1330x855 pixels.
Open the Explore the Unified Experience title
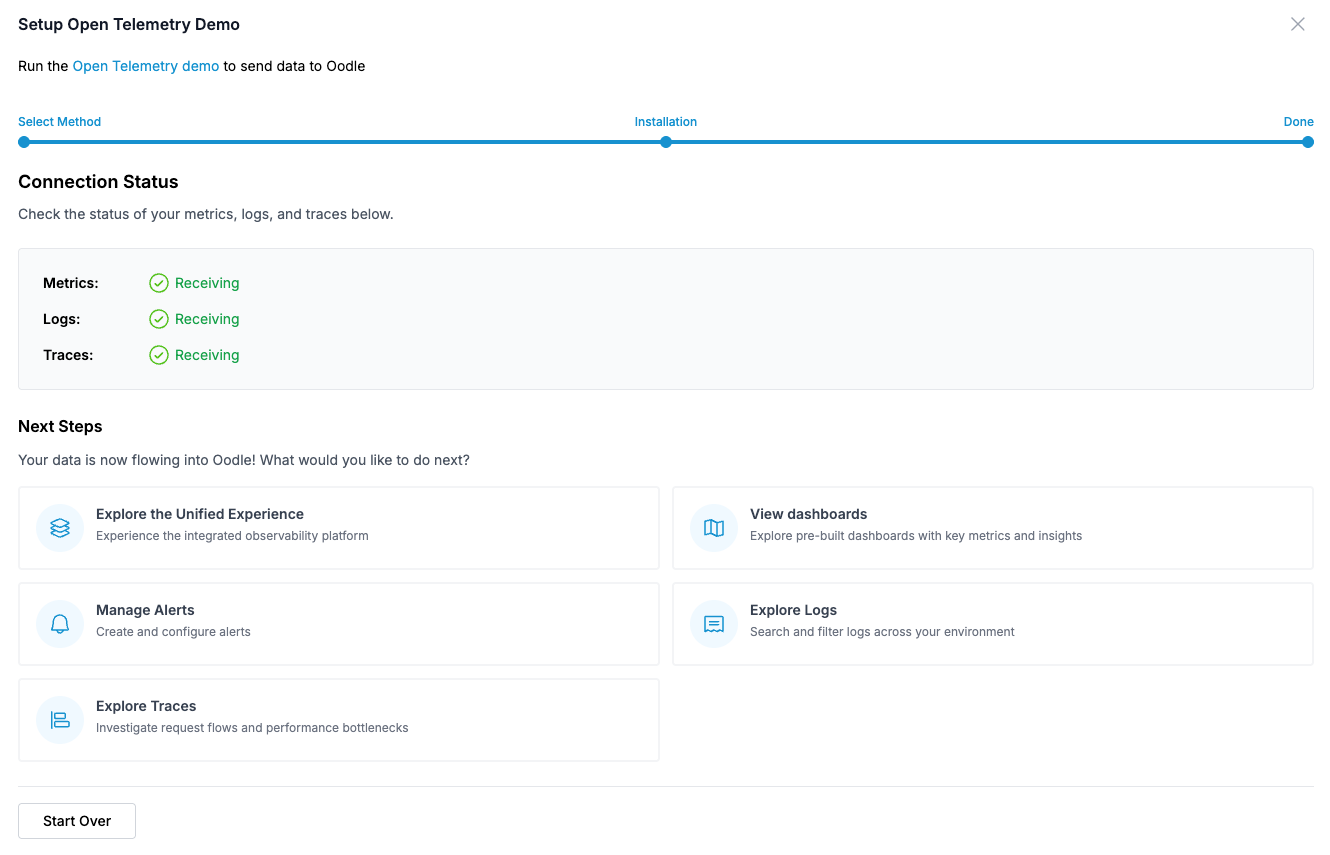(200, 514)
